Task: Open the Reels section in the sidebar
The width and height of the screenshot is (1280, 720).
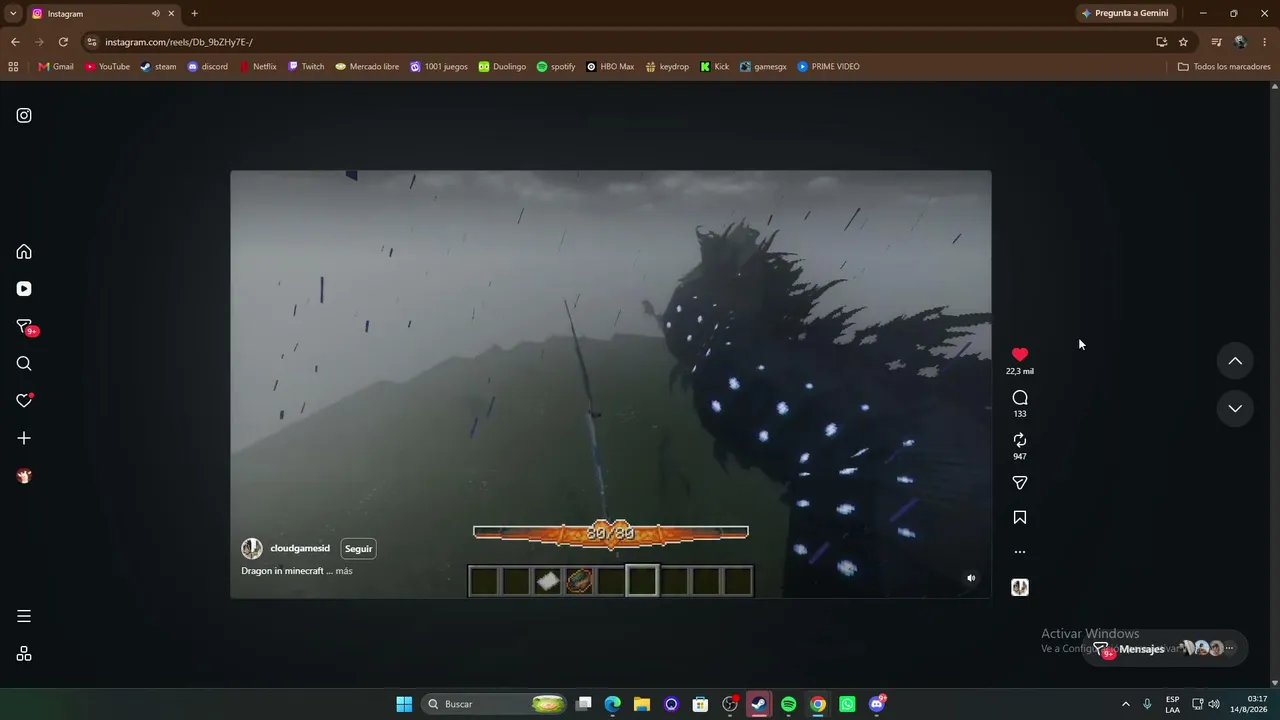Action: pyautogui.click(x=24, y=289)
